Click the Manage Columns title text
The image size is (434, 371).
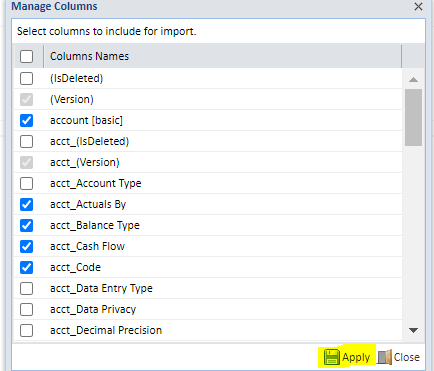(54, 6)
